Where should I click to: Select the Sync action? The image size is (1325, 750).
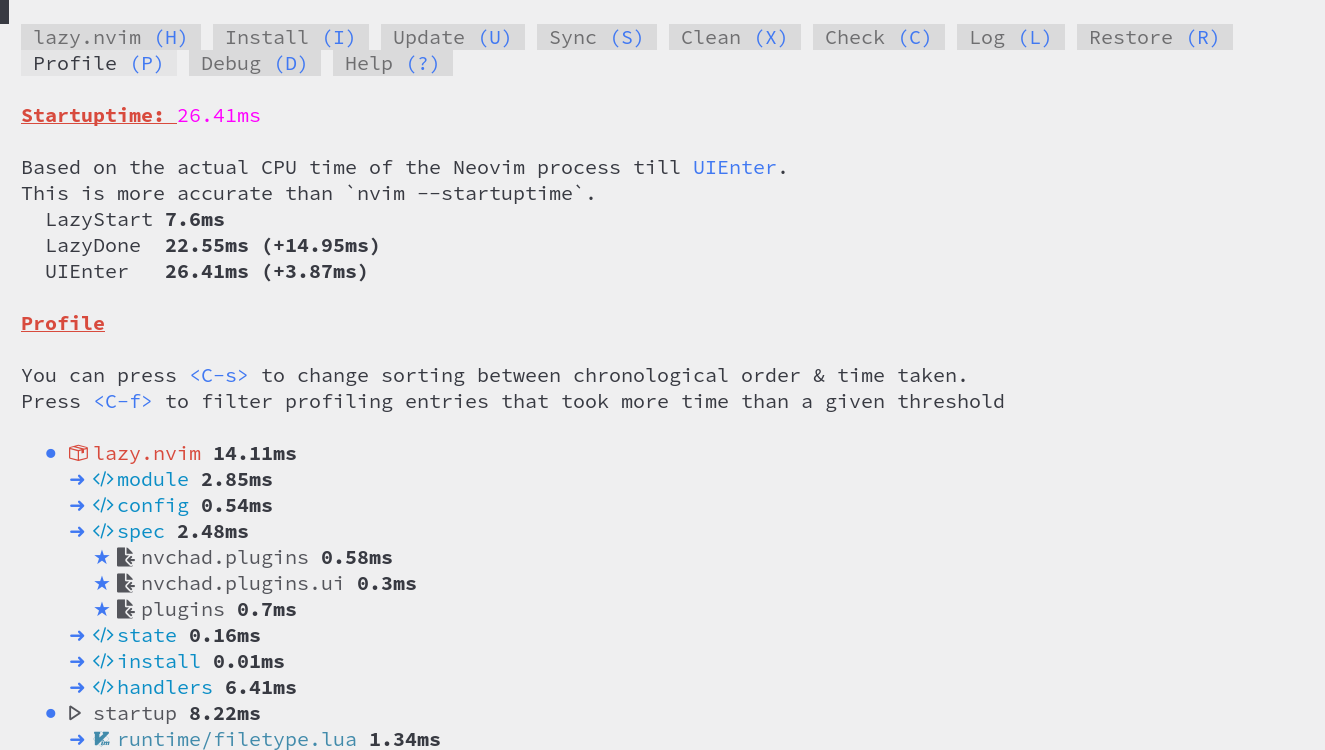tap(596, 36)
